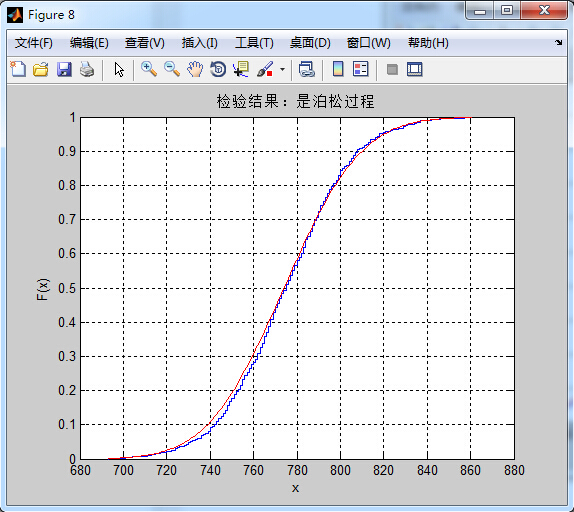
Task: Select the Rotate 3D tool
Action: tap(218, 69)
